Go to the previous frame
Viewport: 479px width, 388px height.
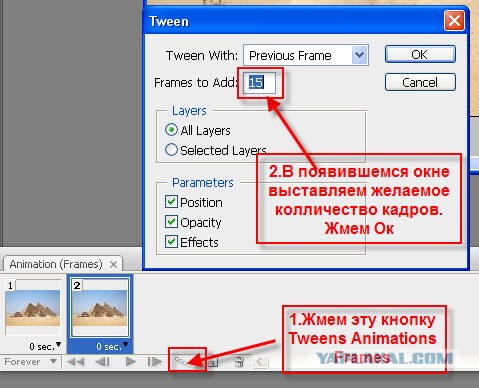pos(102,362)
